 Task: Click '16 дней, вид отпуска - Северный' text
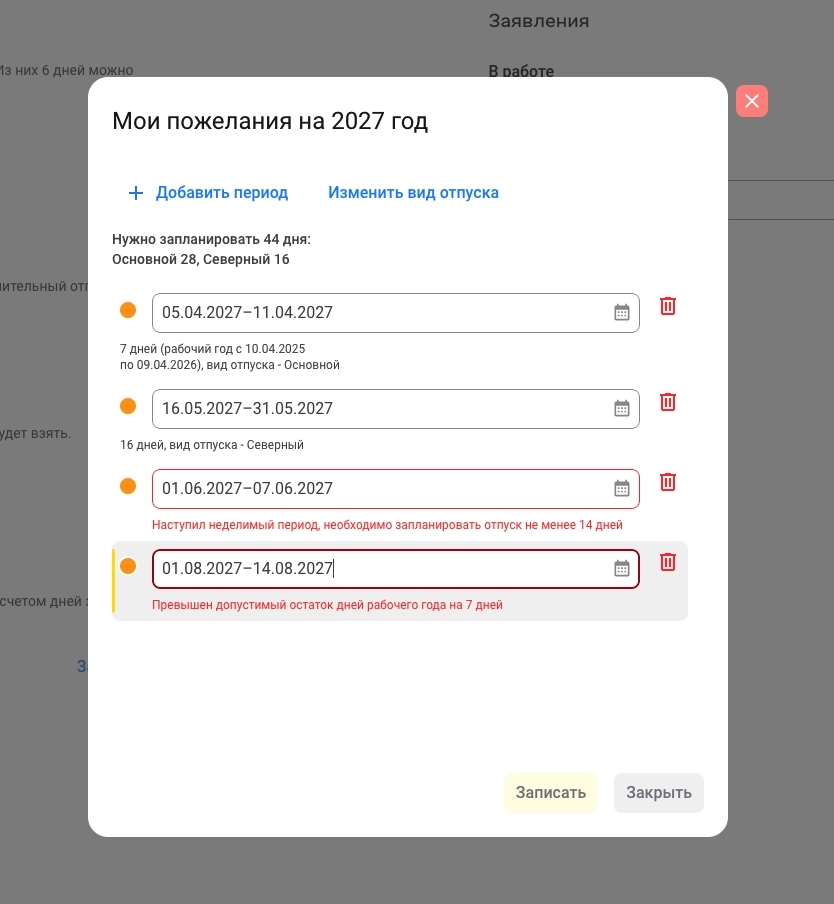(x=212, y=445)
